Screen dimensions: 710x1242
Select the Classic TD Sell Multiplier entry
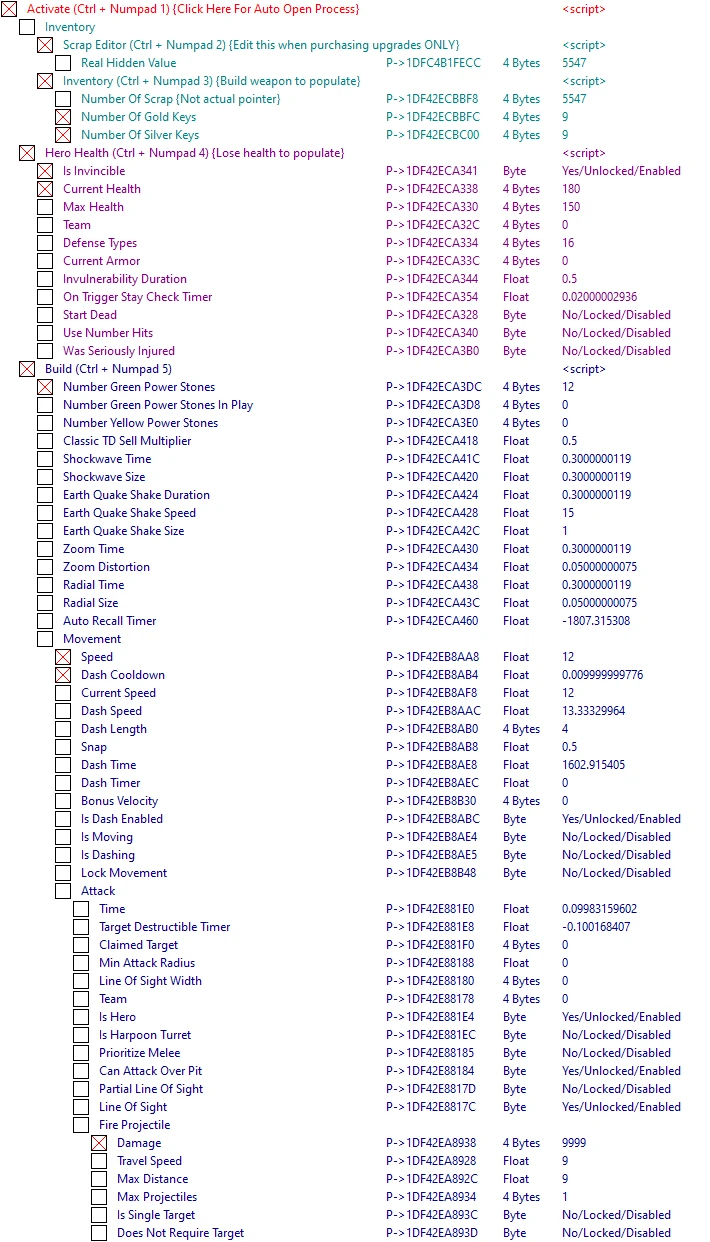[x=127, y=441]
